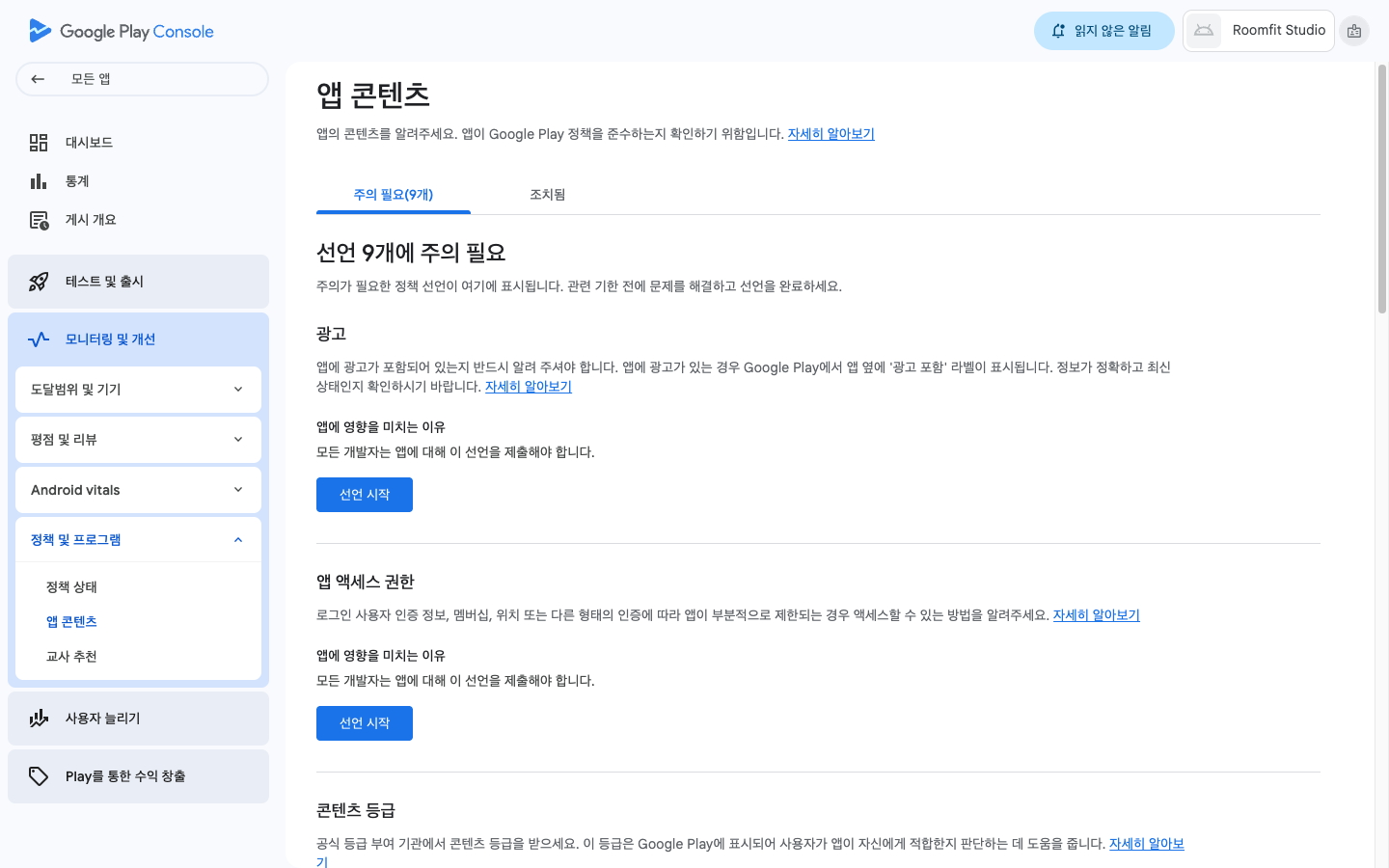The height and width of the screenshot is (868, 1389).
Task: Click the 모니터링 및 개선 pulse icon
Action: click(x=39, y=339)
